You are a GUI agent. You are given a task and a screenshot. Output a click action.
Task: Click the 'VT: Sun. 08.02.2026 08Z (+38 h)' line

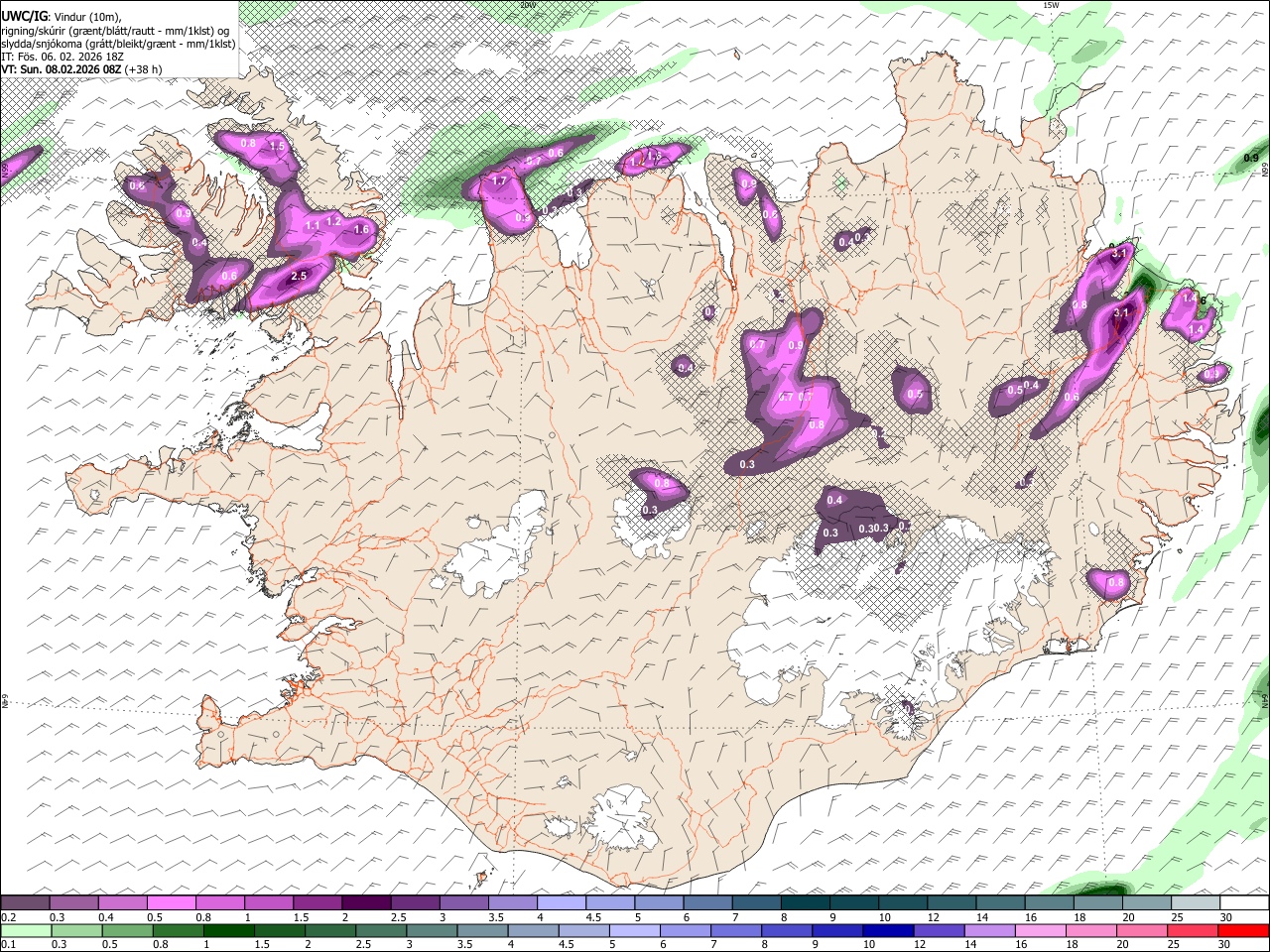(81, 69)
